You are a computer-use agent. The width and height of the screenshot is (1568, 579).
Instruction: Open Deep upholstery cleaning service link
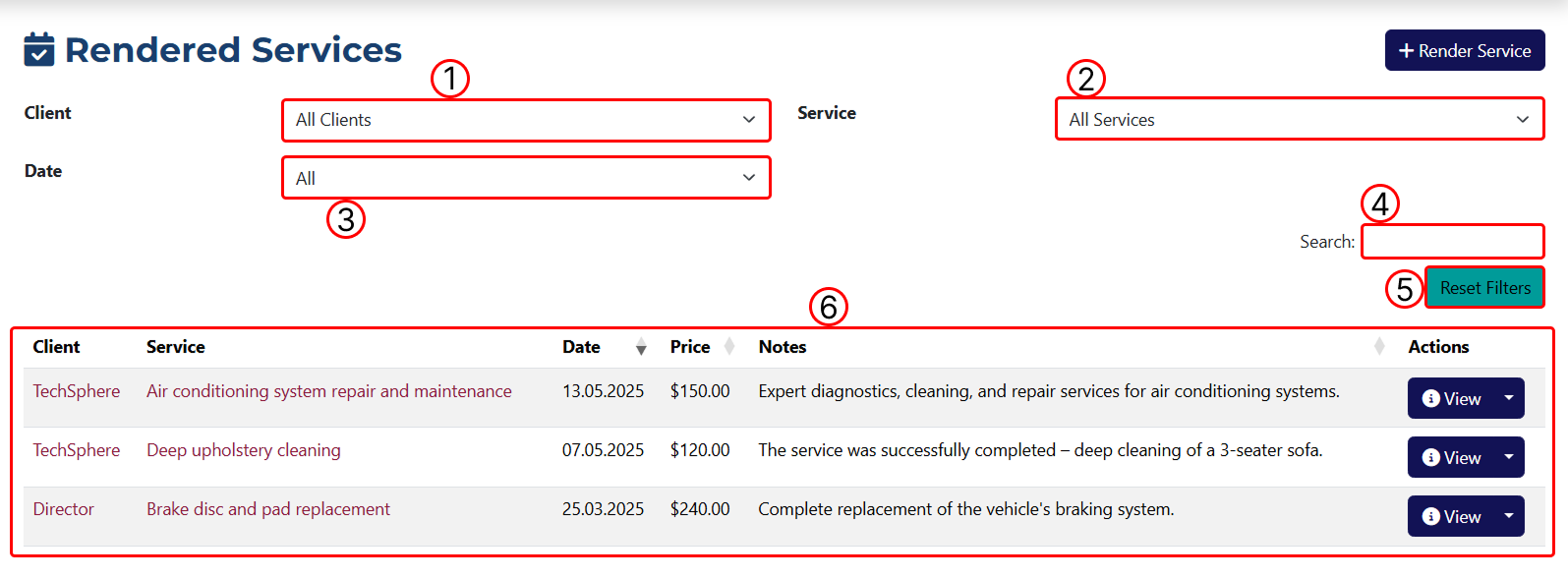[x=244, y=450]
